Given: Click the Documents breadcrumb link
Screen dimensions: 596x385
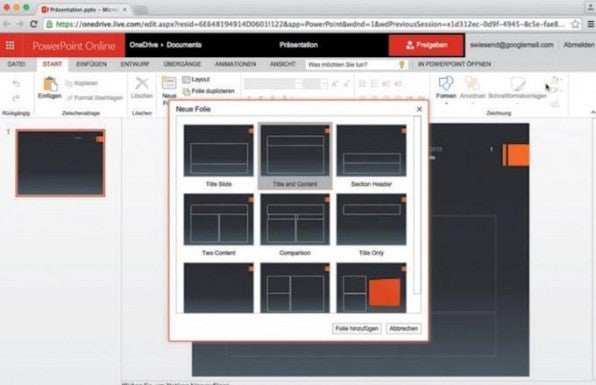Looking at the screenshot, I should [184, 45].
